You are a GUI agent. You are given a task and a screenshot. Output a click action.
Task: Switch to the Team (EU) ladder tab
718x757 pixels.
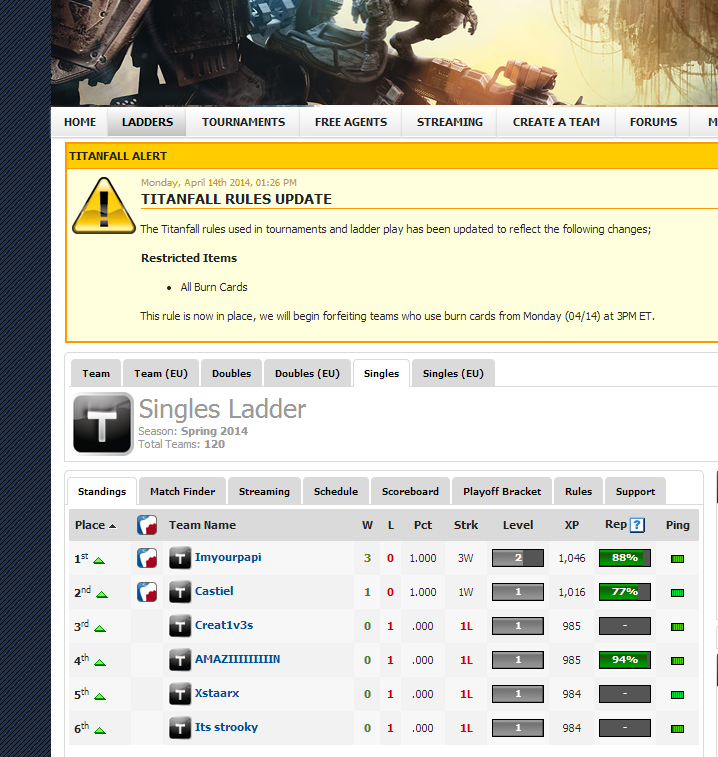click(161, 373)
